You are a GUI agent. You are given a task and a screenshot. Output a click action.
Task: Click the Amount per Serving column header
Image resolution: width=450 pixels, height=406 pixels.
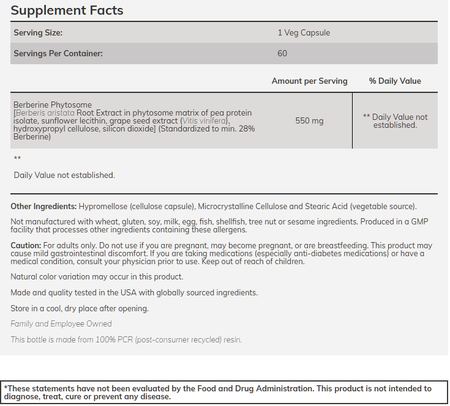pyautogui.click(x=309, y=81)
